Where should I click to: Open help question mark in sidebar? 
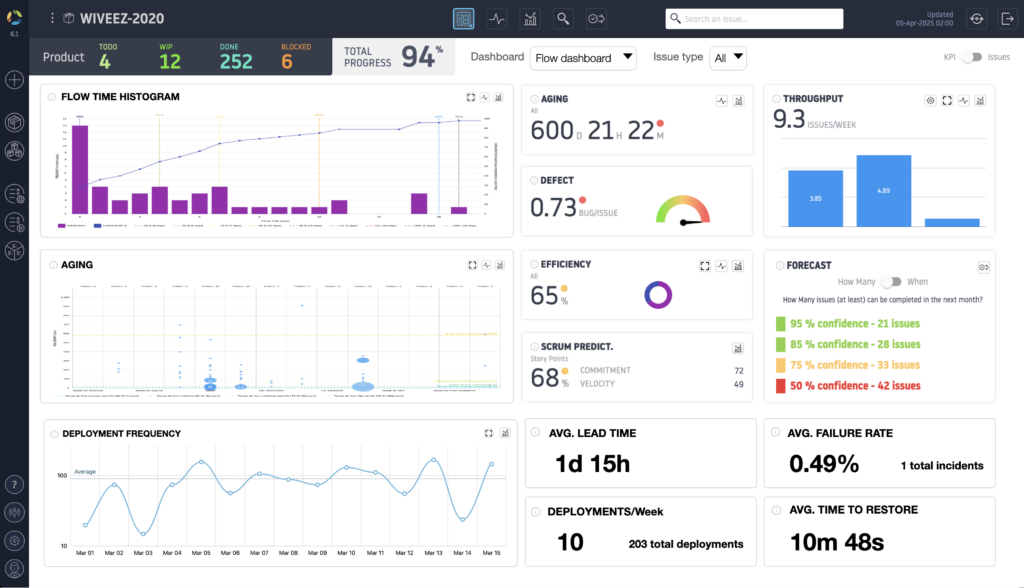coord(14,484)
